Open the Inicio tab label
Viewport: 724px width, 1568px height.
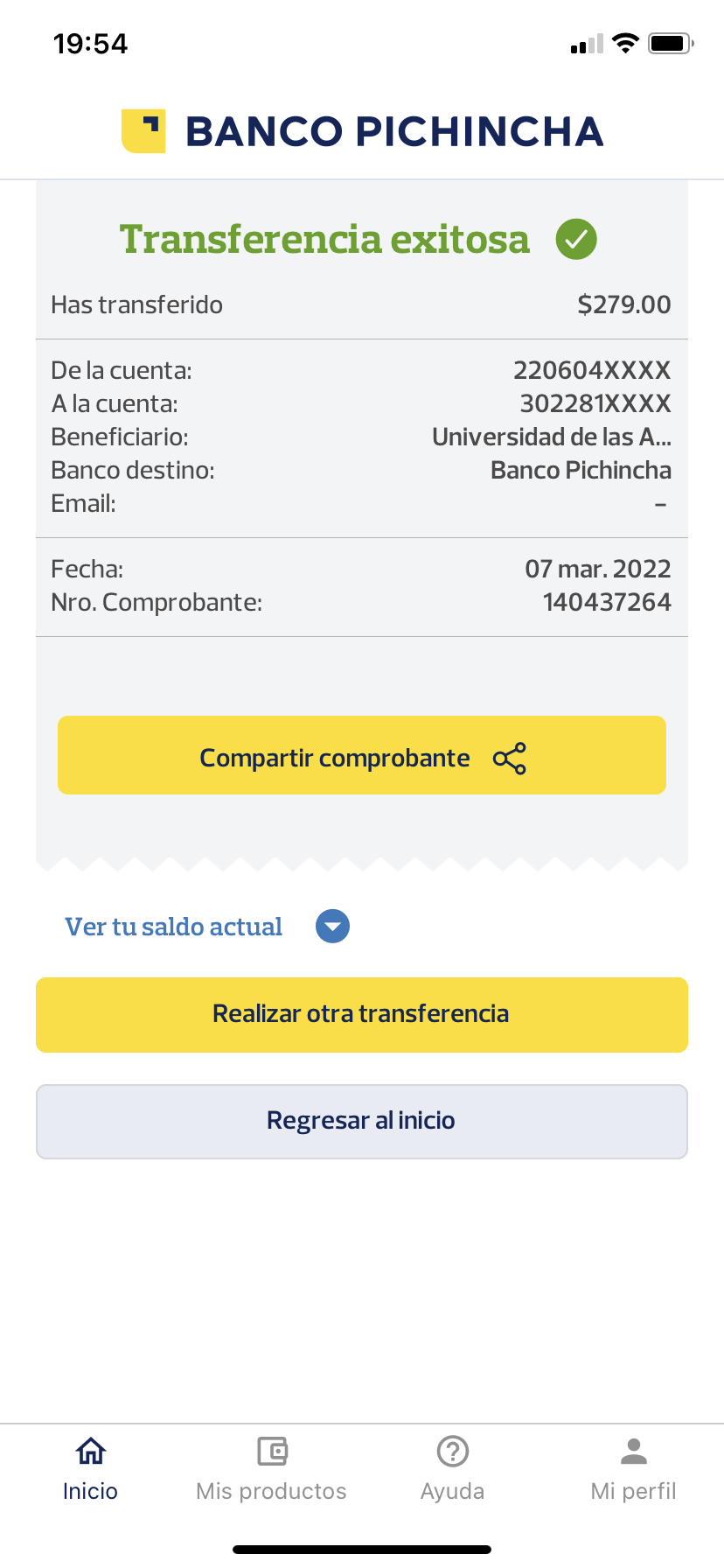click(x=91, y=1491)
